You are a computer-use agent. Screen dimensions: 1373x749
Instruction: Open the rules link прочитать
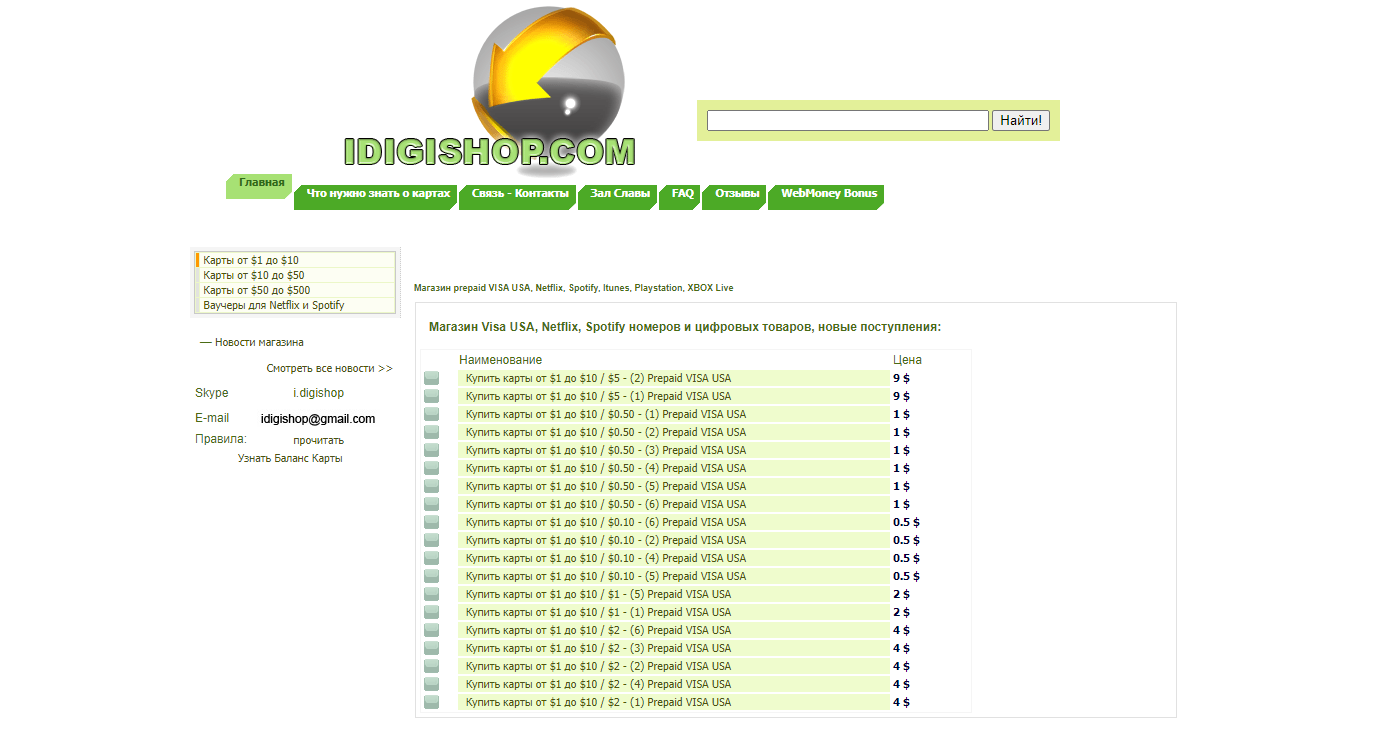(318, 440)
